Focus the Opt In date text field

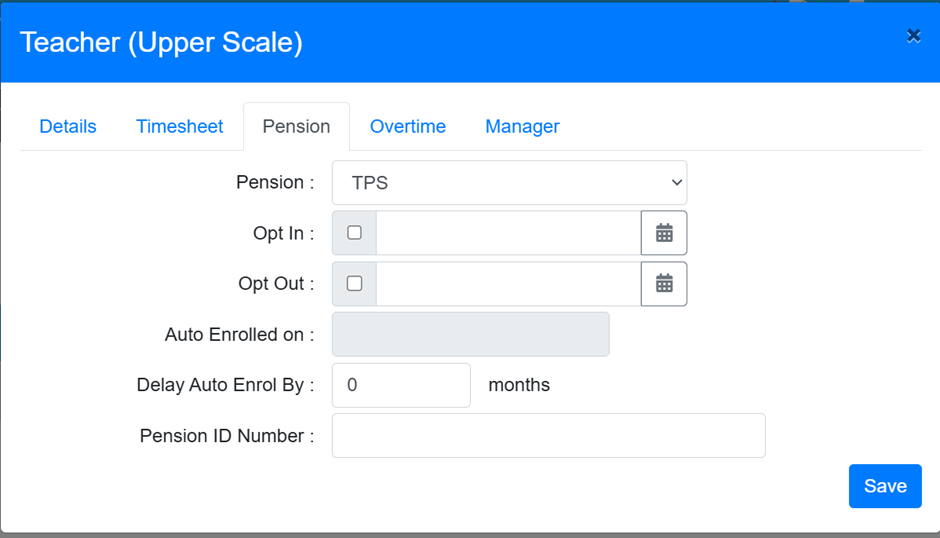(x=508, y=233)
